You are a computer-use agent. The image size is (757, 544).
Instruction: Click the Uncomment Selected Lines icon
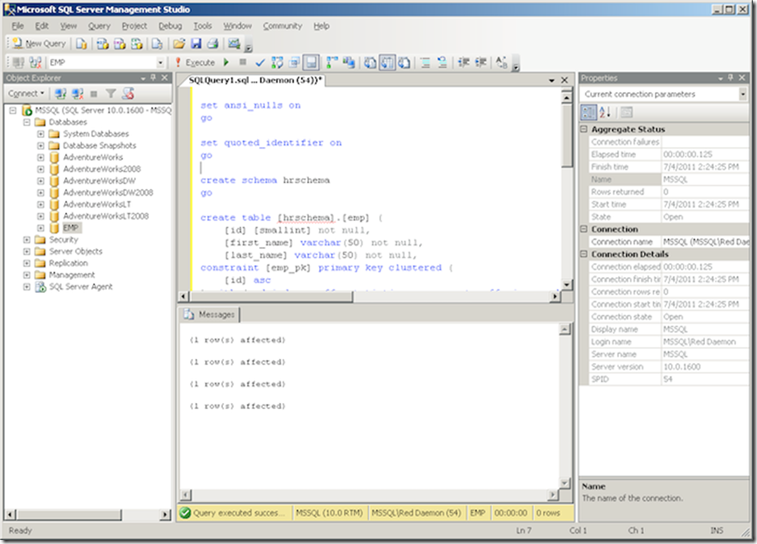coord(442,62)
